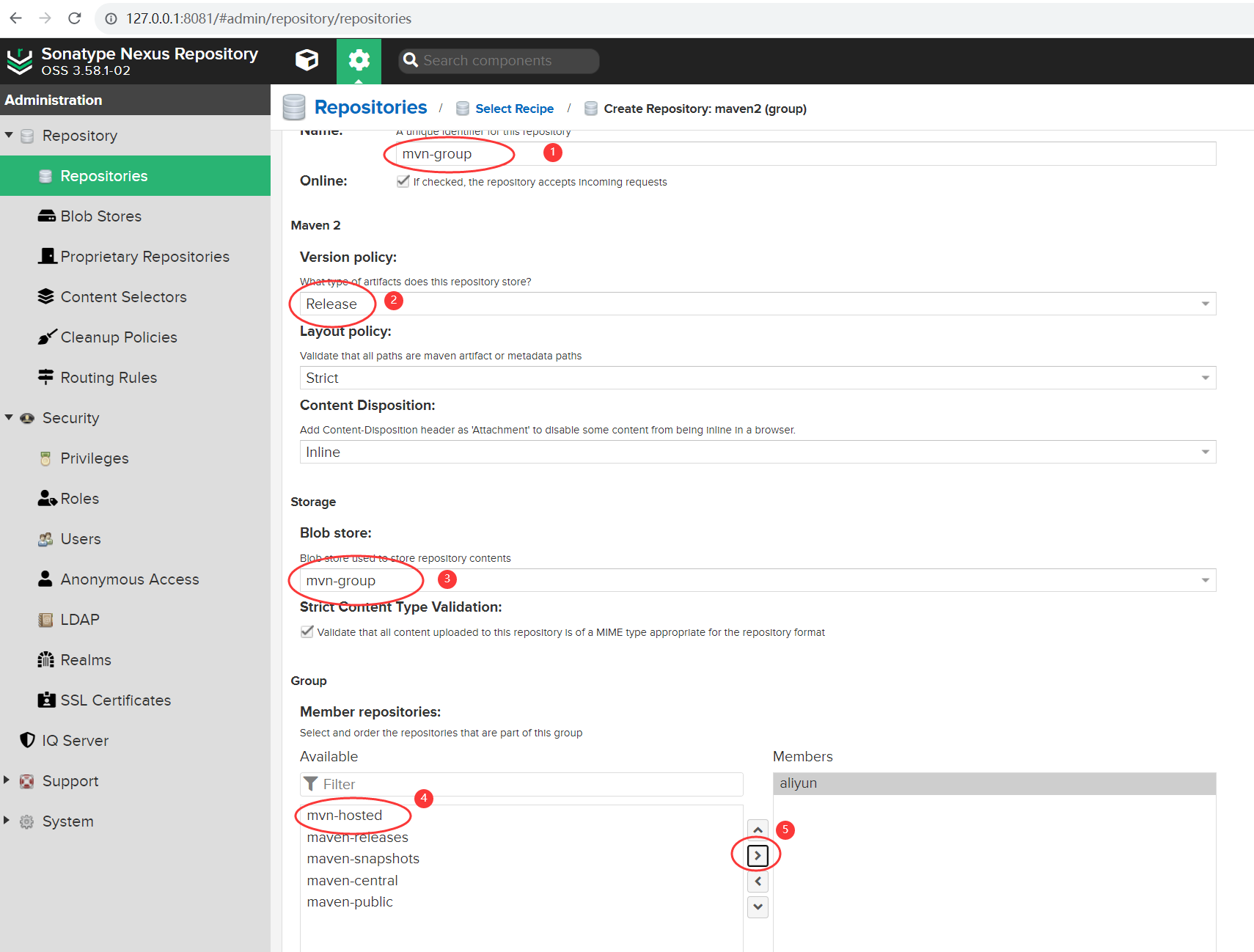Click the Repositories breadcrumb title link
The height and width of the screenshot is (952, 1254).
pos(370,108)
